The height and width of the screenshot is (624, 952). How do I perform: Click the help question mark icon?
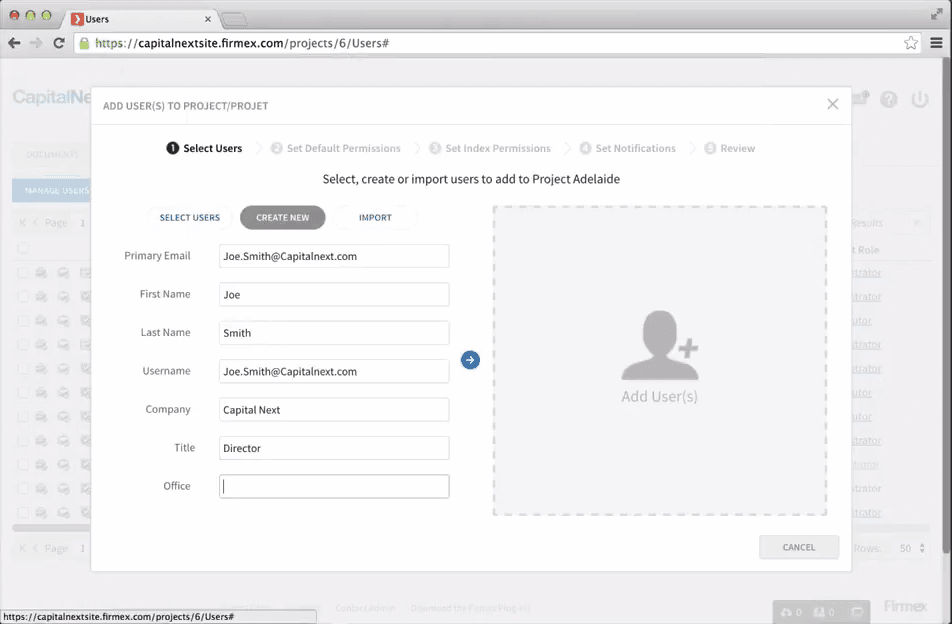[x=889, y=100]
